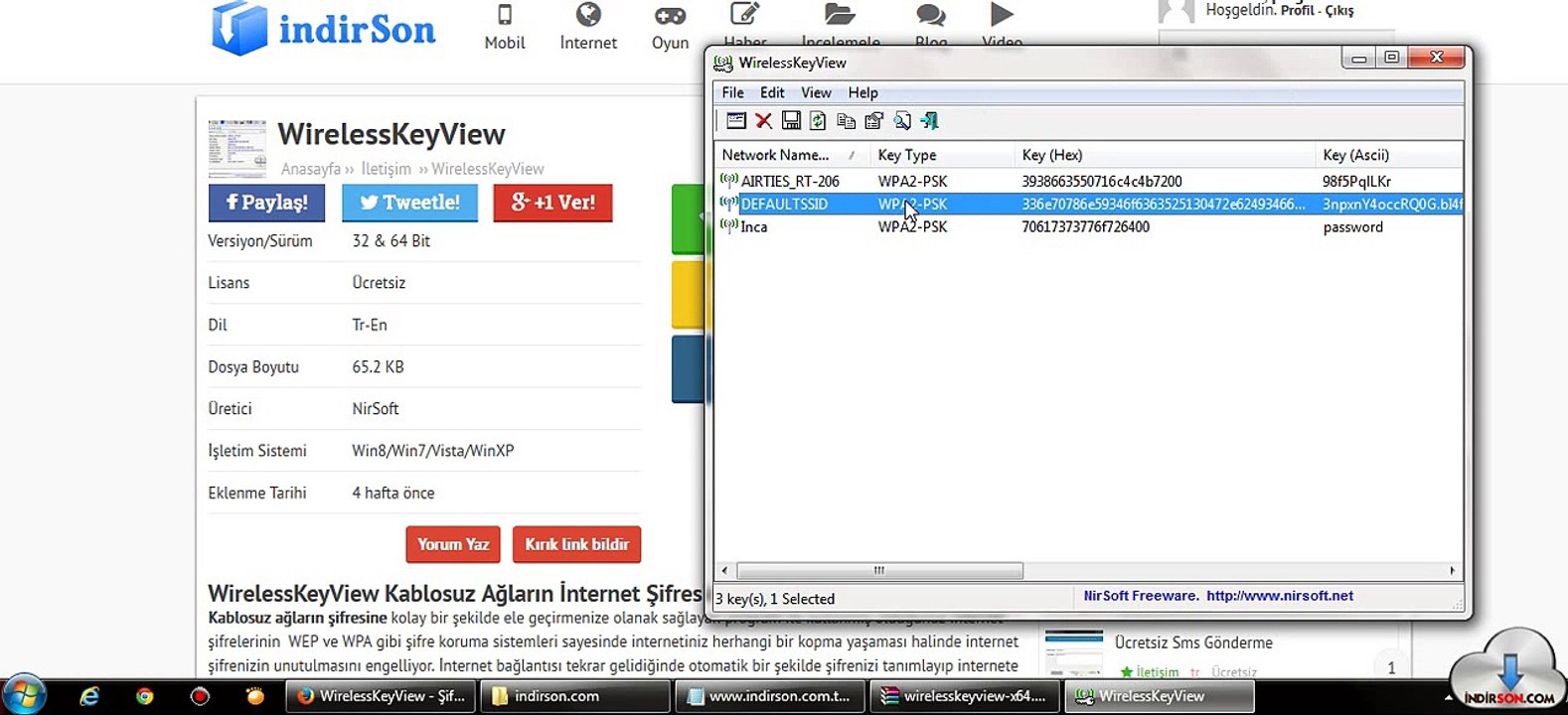Select the DEFAULTSSID network row
The height and width of the screenshot is (715, 1568).
click(1089, 204)
